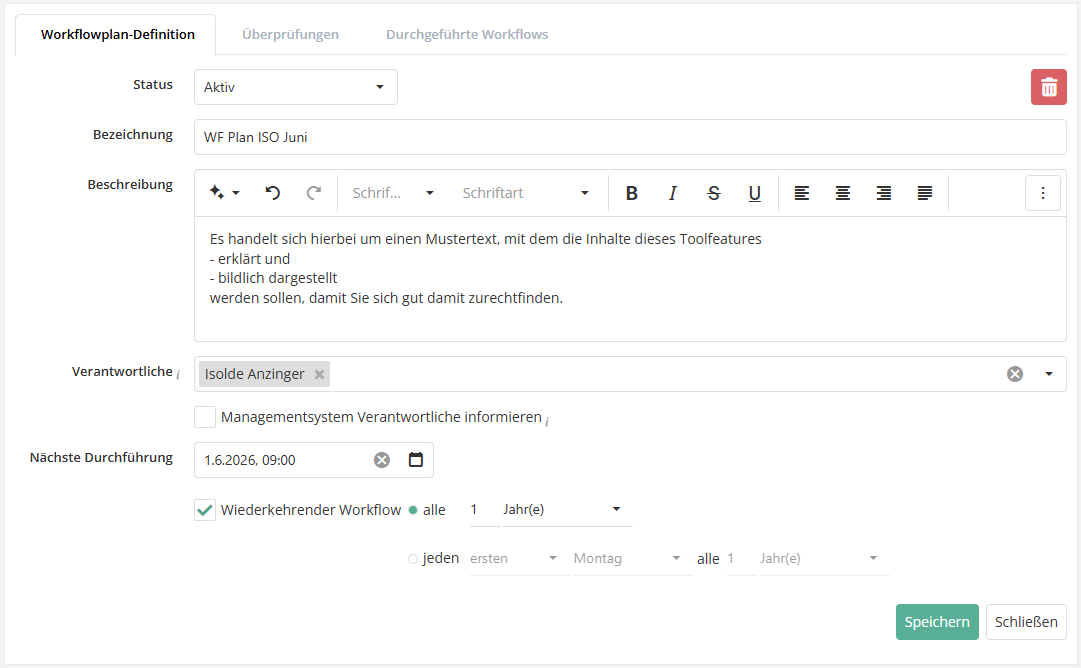Switch to the Überprüfungen tab
Screen dimensions: 1081x668
290,34
